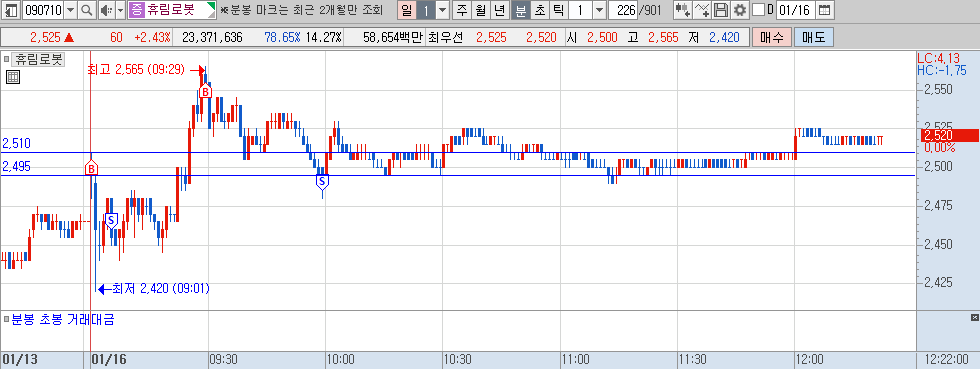
Task: Click the table grid icon under 휴림로봇
Action: pos(12,78)
